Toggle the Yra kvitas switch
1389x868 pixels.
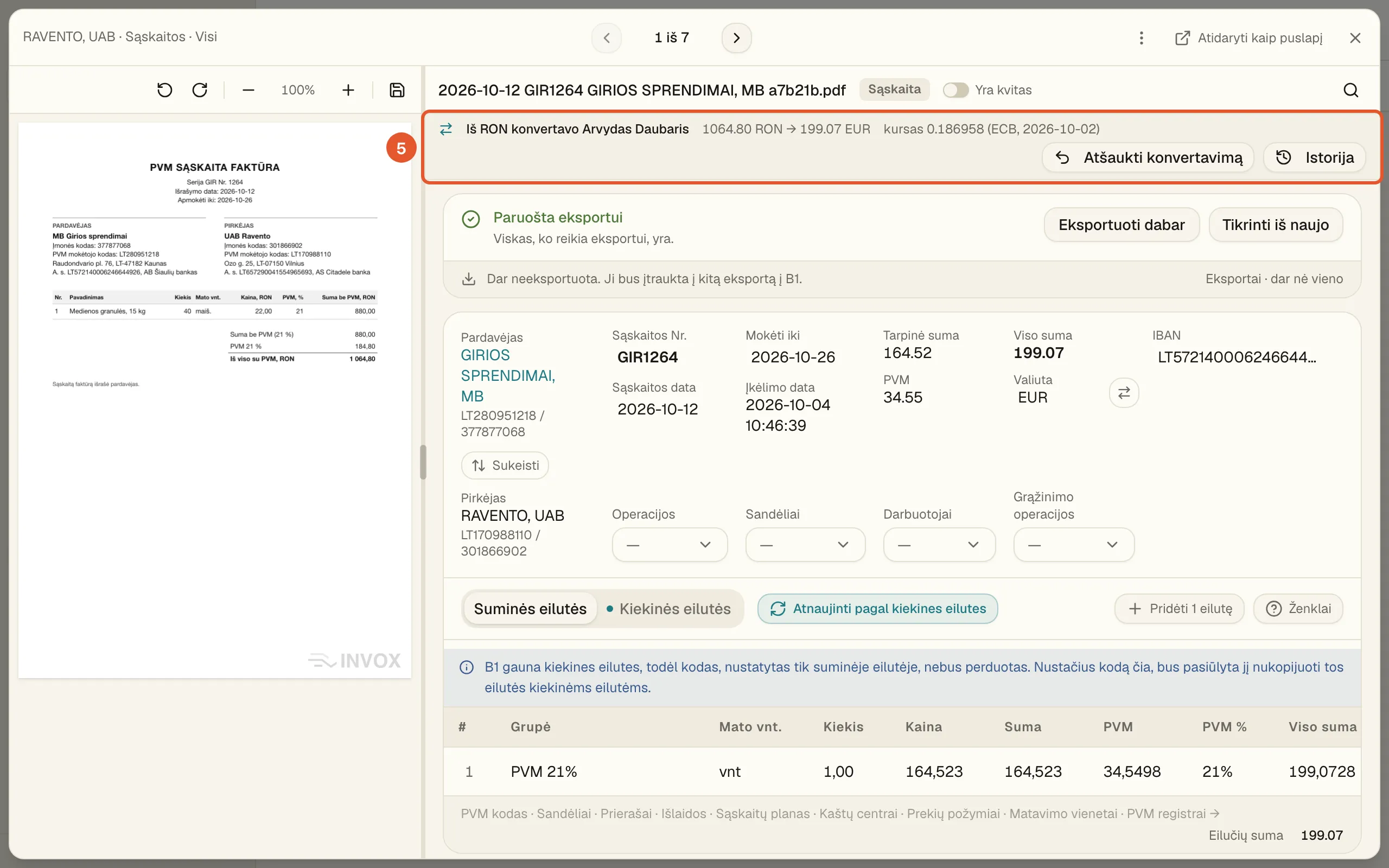955,90
